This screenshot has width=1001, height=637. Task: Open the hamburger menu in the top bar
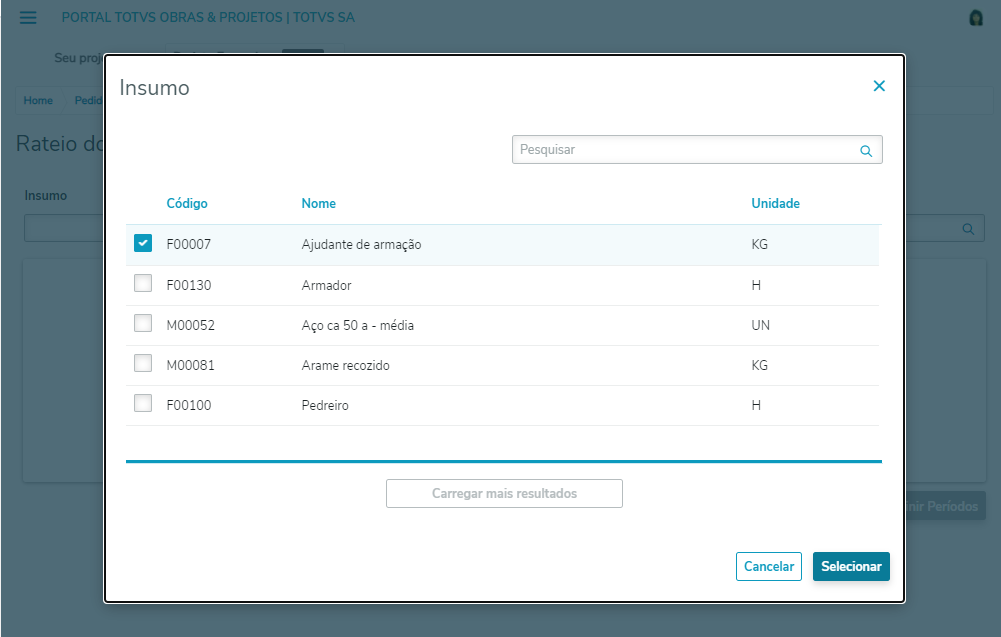tap(28, 18)
